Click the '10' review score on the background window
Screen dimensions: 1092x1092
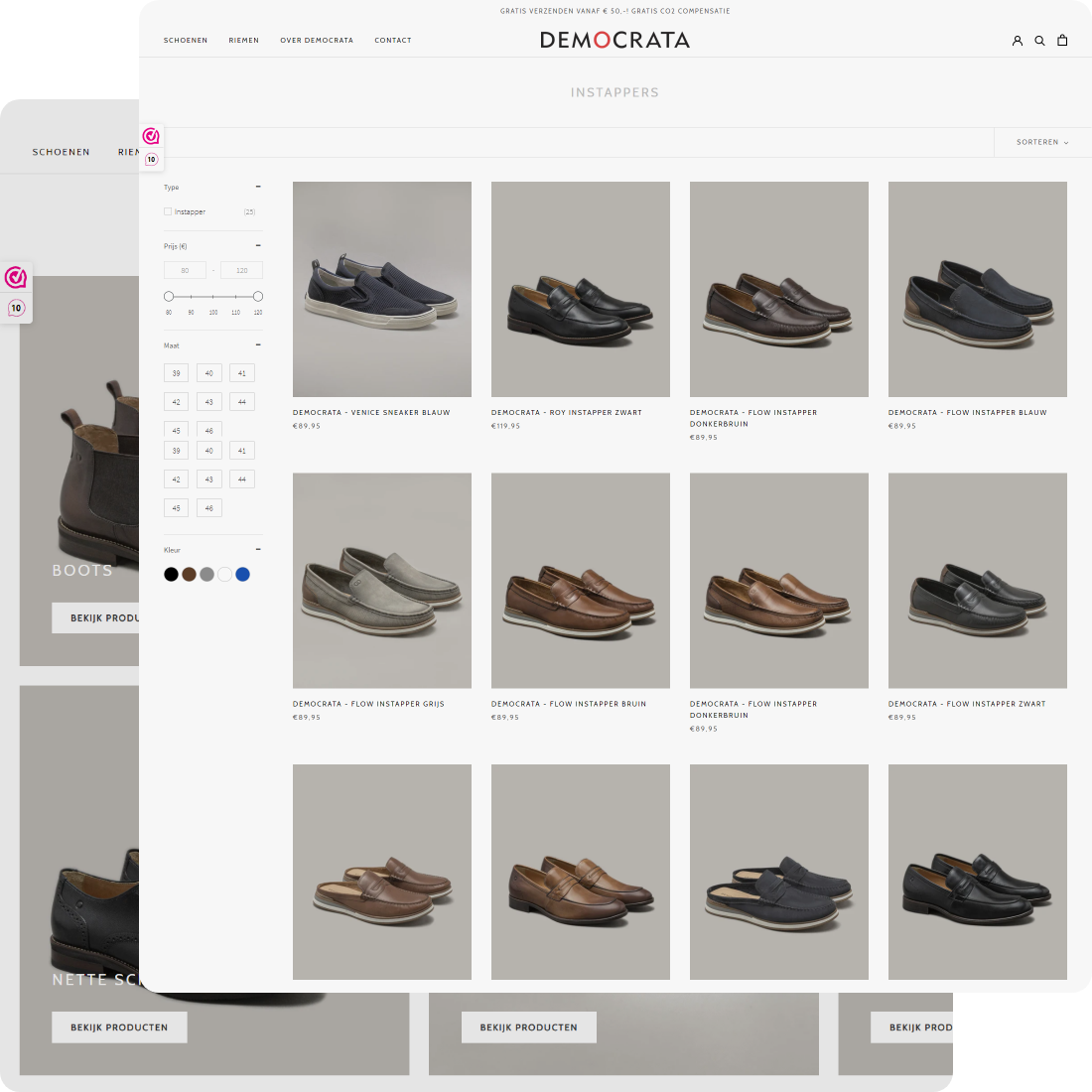tap(16, 308)
